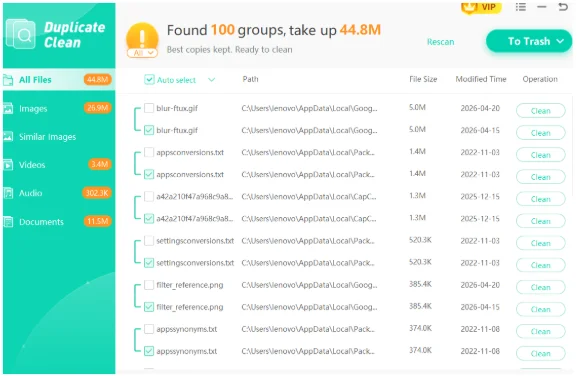The height and width of the screenshot is (376, 588).
Task: Check the first a42a210f47a968c9a8 file checkbox
Action: point(149,196)
